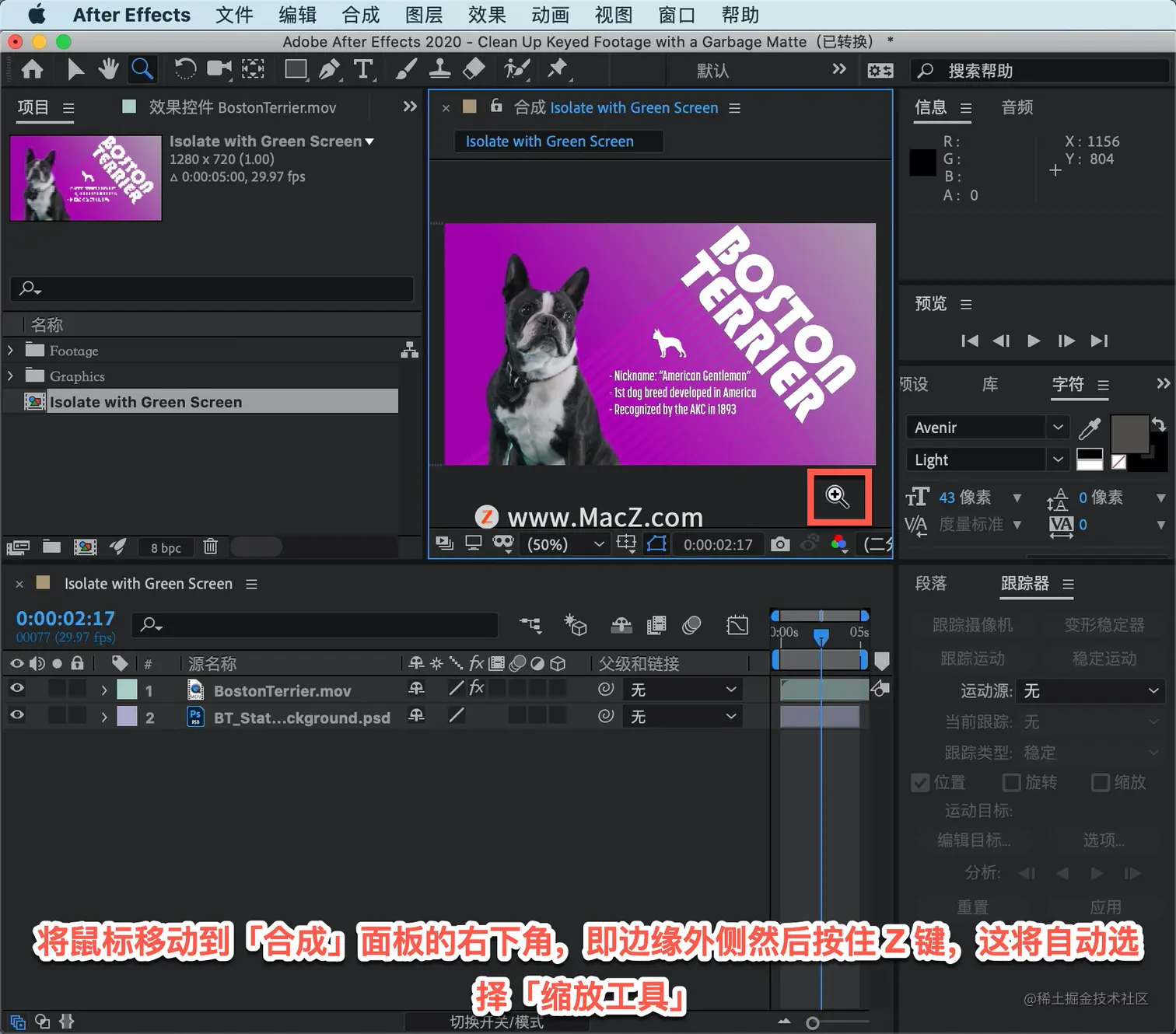Screen dimensions: 1176x1034
Task: Open parent dropdown for BostonTerrier.mov layer
Action: tap(683, 690)
